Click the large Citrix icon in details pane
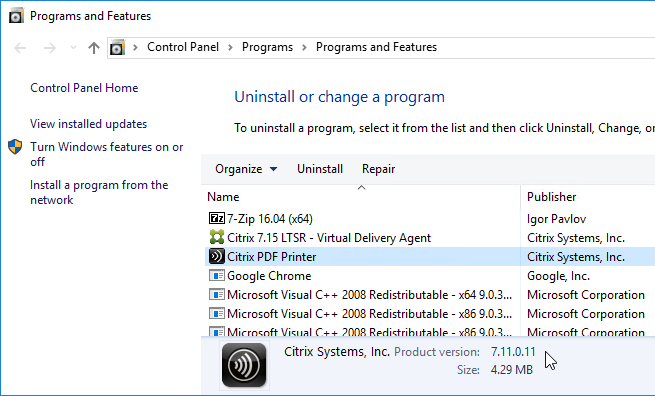Viewport: 655px width, 396px height. pyautogui.click(x=244, y=365)
